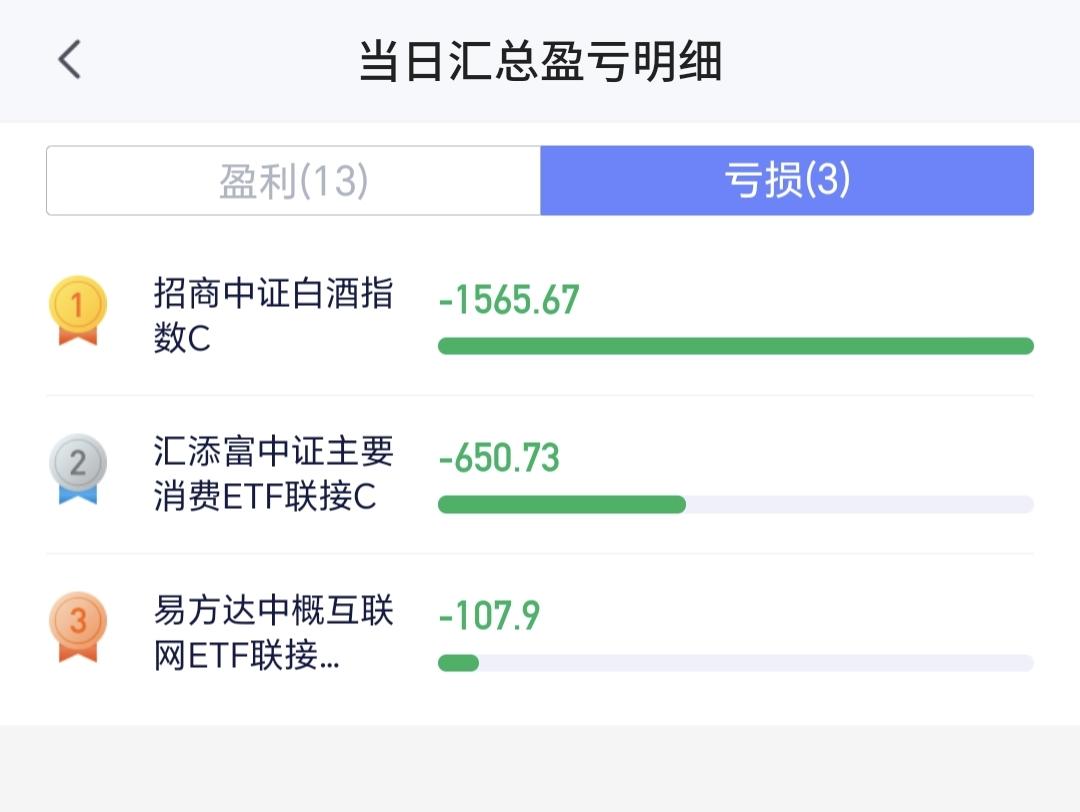The height and width of the screenshot is (812, 1080).
Task: Select the gold rank 1 medal icon
Action: point(78,310)
